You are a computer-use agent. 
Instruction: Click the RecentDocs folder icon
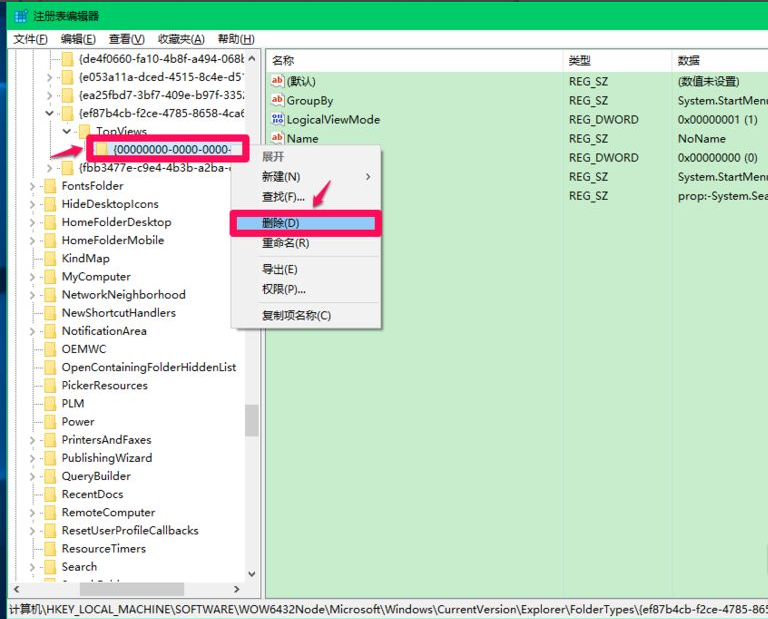point(49,494)
